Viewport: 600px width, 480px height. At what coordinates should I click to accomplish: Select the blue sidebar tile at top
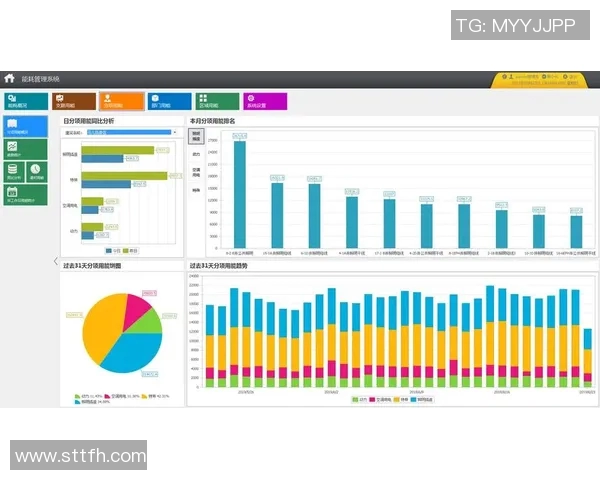pos(23,127)
